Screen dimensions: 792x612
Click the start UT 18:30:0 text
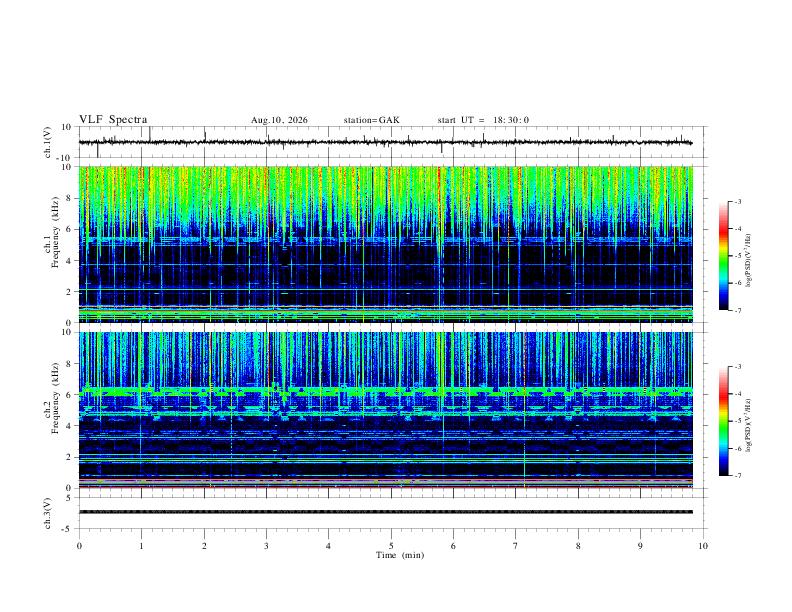click(483, 120)
